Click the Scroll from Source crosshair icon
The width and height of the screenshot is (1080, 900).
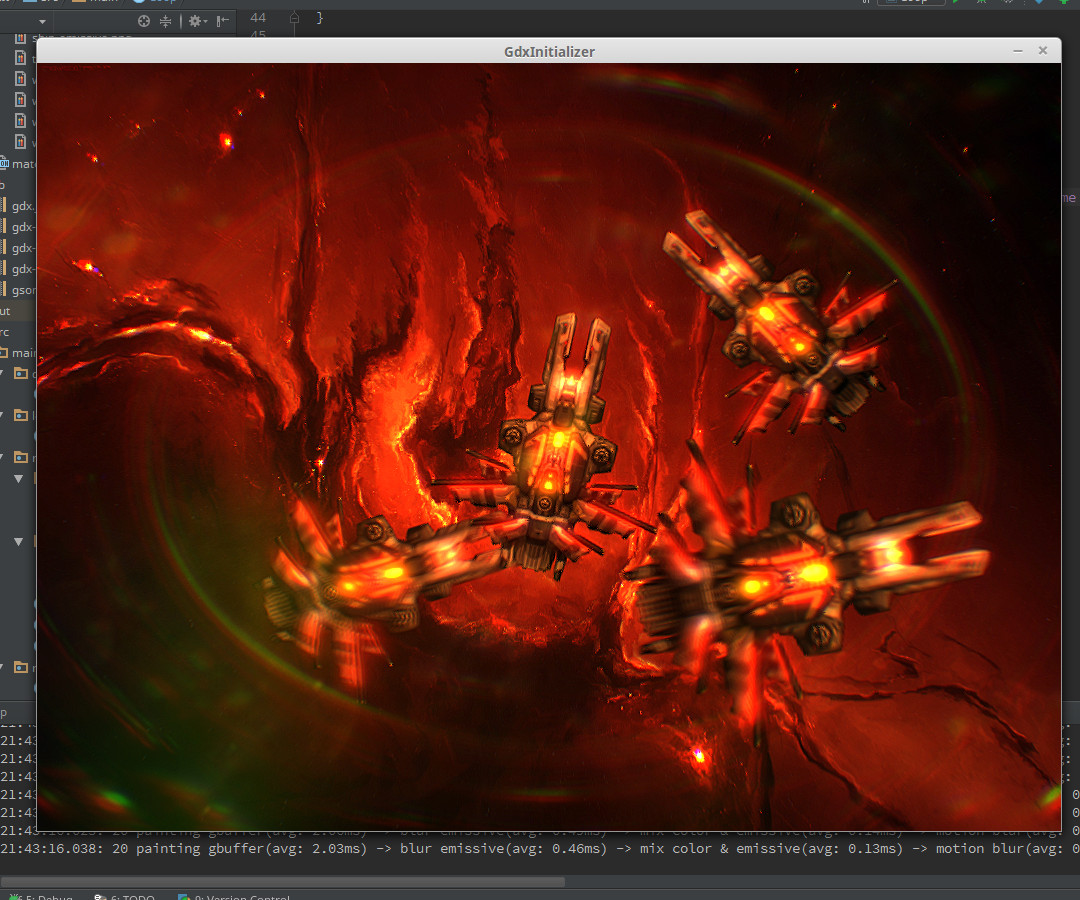point(144,21)
